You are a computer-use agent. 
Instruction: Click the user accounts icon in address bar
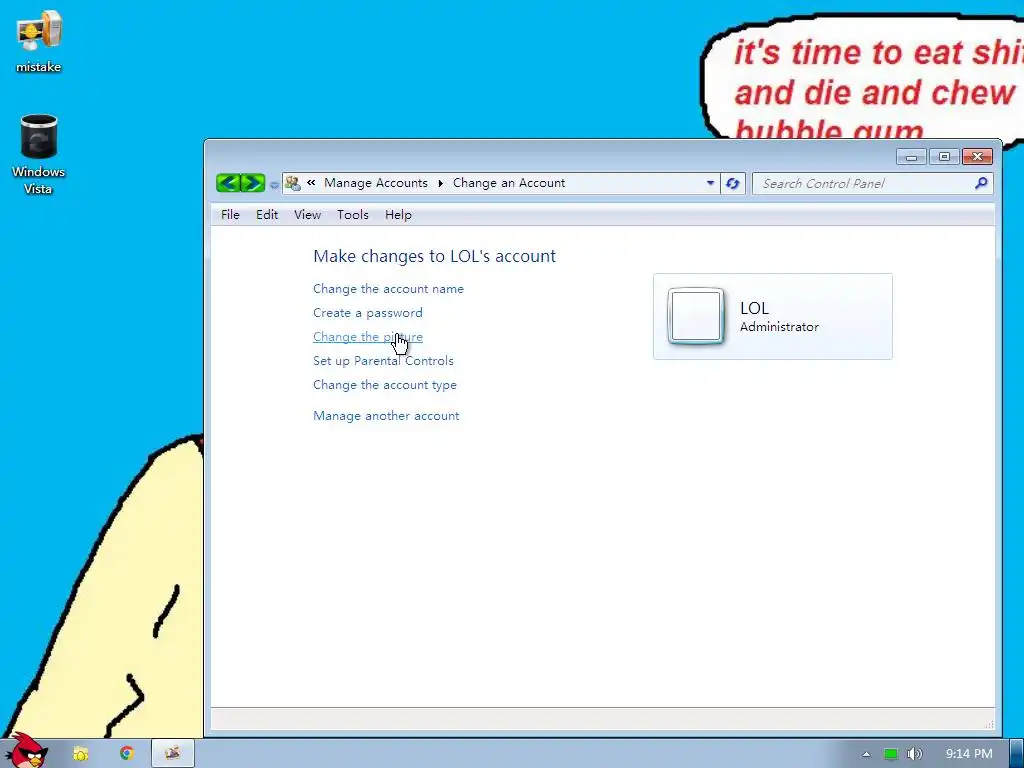pos(293,184)
